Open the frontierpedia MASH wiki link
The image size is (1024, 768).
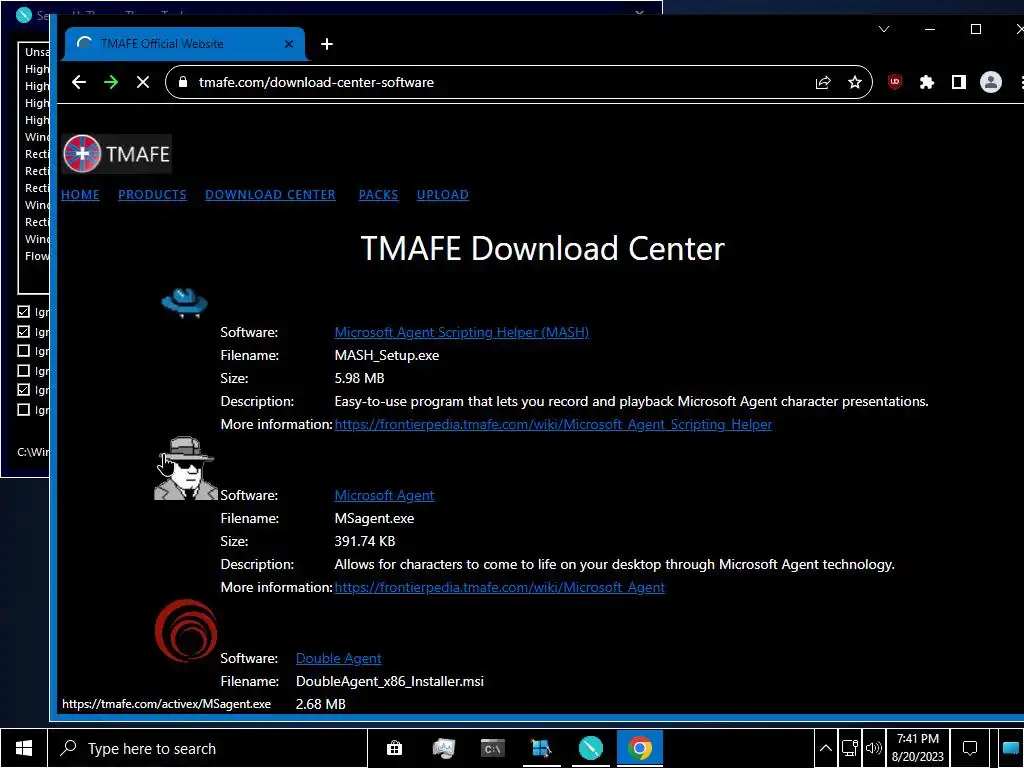[553, 424]
